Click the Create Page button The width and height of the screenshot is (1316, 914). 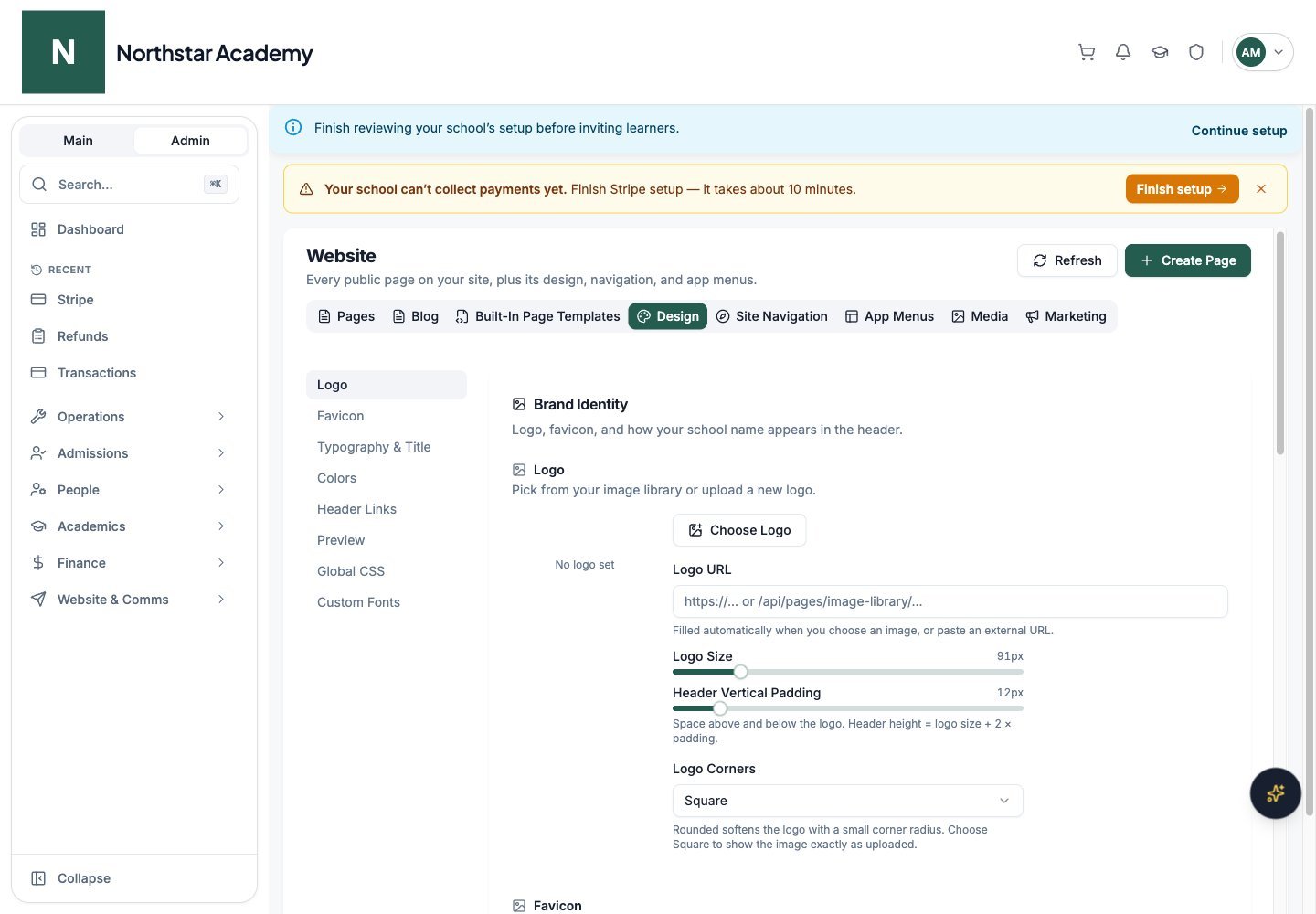pyautogui.click(x=1188, y=260)
